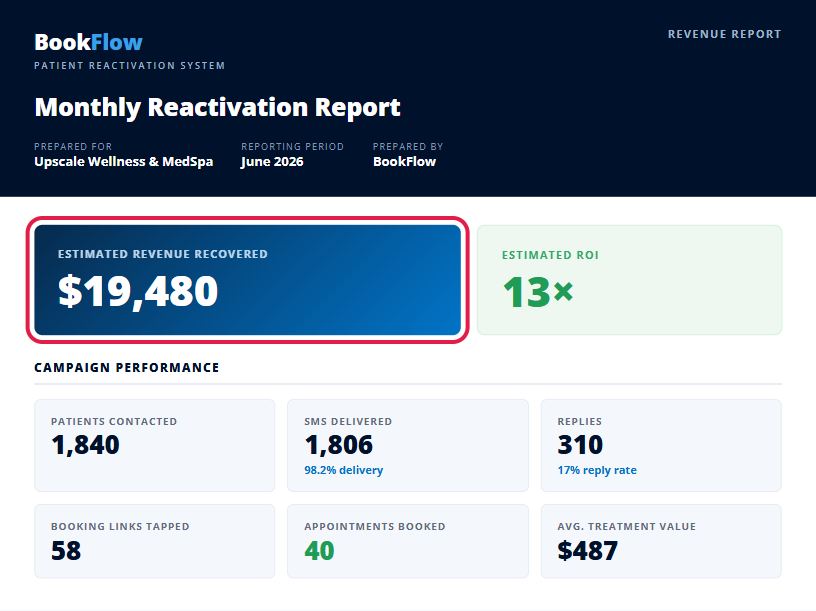816x611 pixels.
Task: Click the $487 average treatment value
Action: (588, 551)
